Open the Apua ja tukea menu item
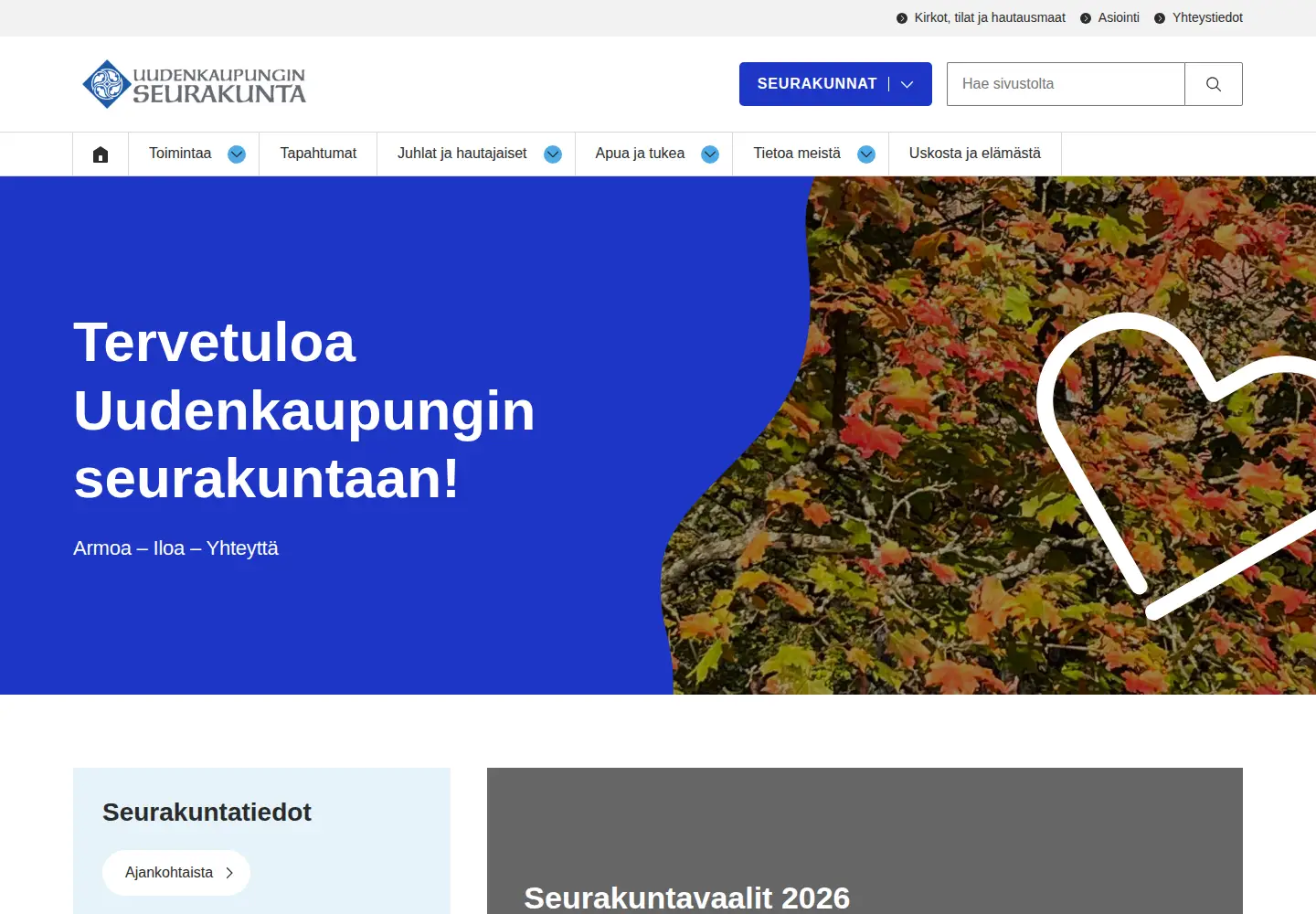This screenshot has height=914, width=1316. (640, 154)
